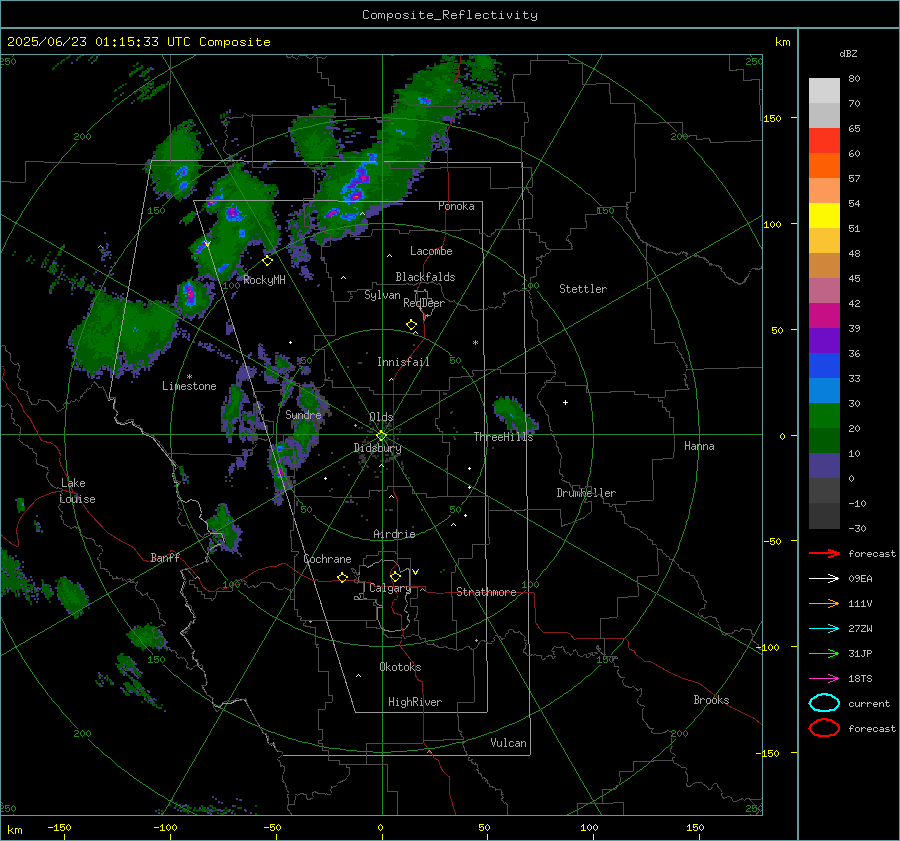Click the Innisfail city label
This screenshot has width=900, height=841.
click(x=403, y=362)
